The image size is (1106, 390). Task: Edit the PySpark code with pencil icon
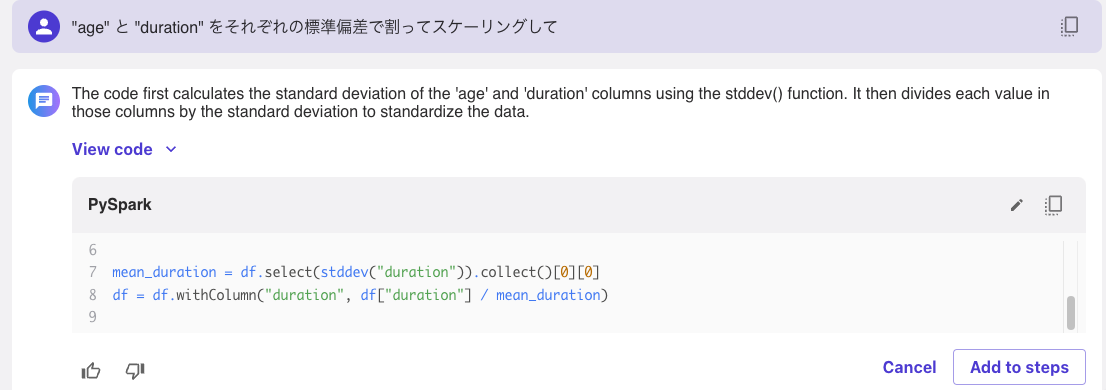[1016, 205]
